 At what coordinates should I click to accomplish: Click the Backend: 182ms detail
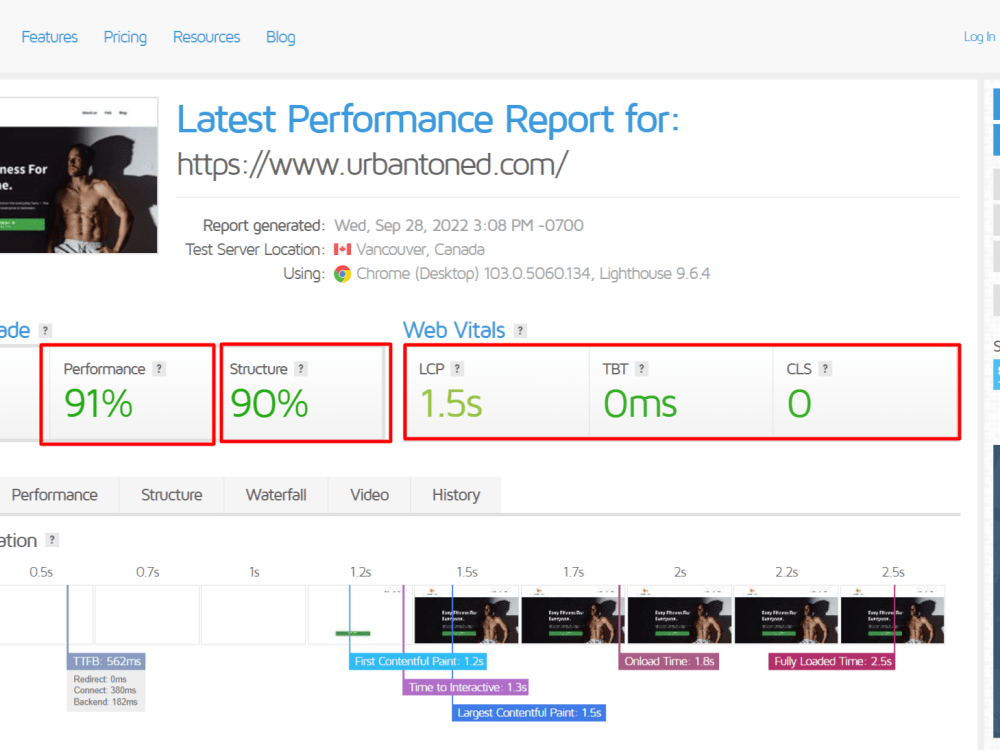[x=105, y=702]
